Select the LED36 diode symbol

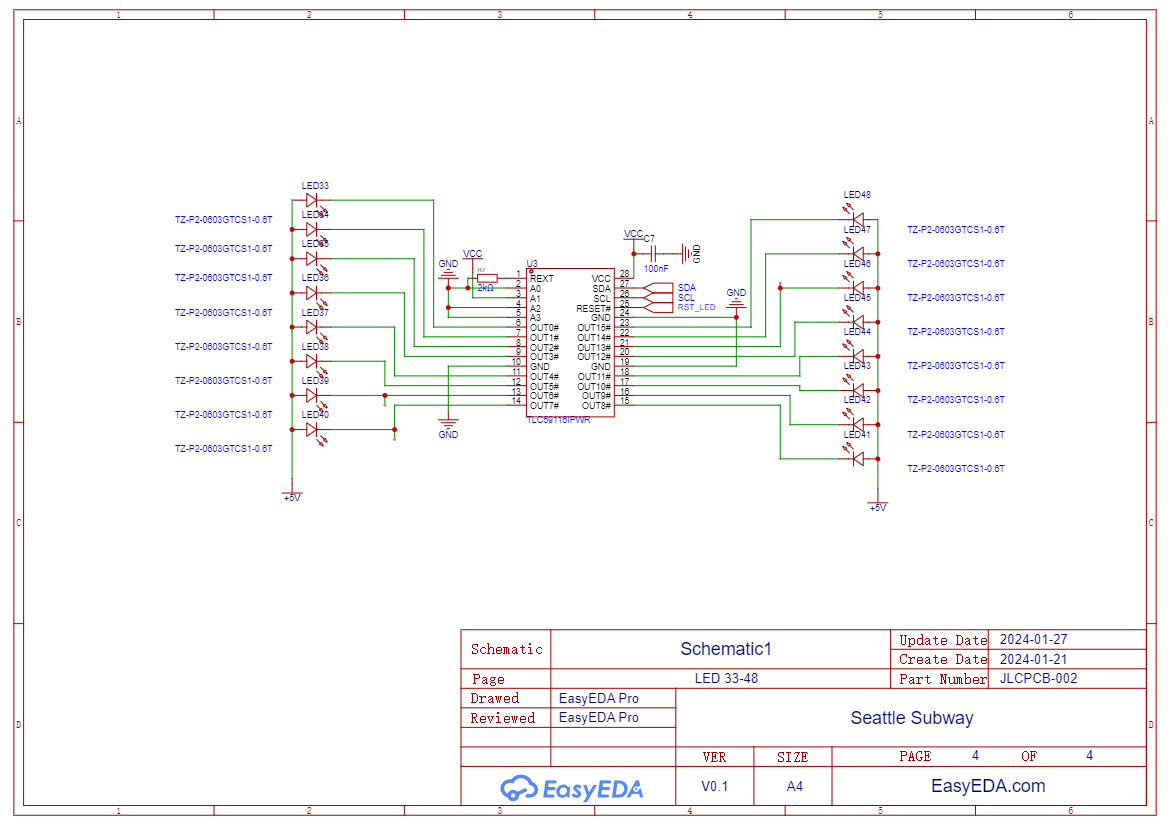click(x=313, y=293)
